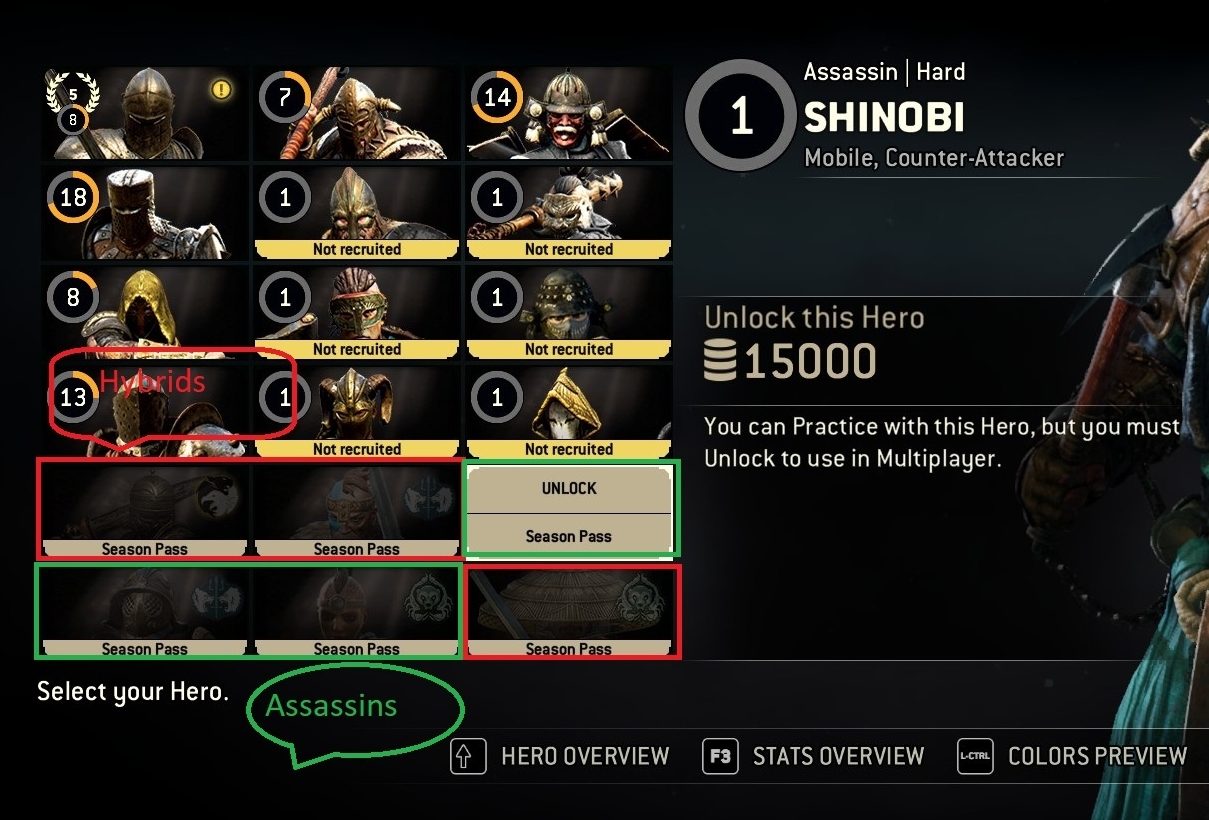Viewport: 1209px width, 820px height.
Task: Click the L-CTRL key icon
Action: 974,757
